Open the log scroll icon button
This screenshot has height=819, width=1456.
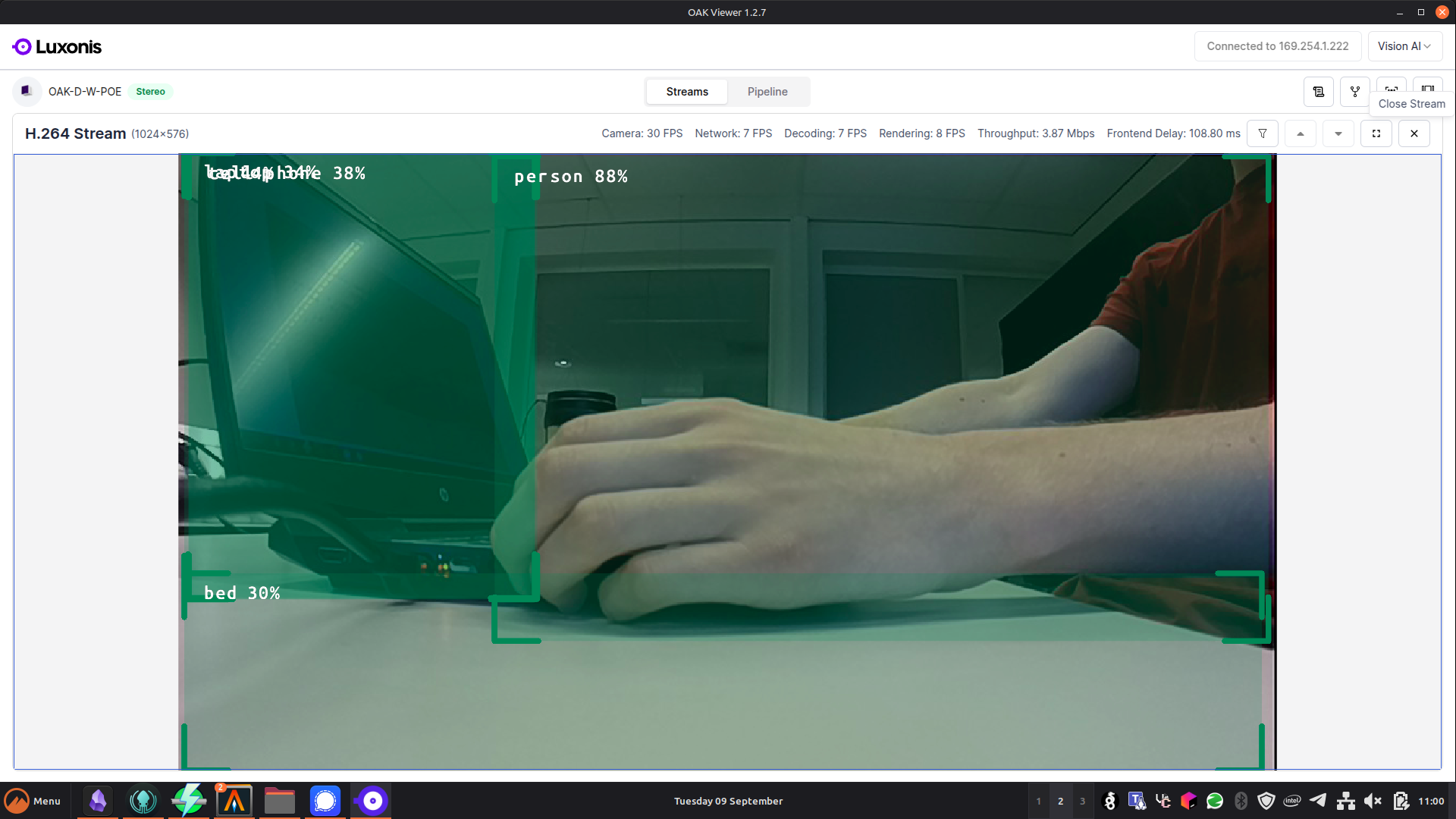pos(1319,92)
